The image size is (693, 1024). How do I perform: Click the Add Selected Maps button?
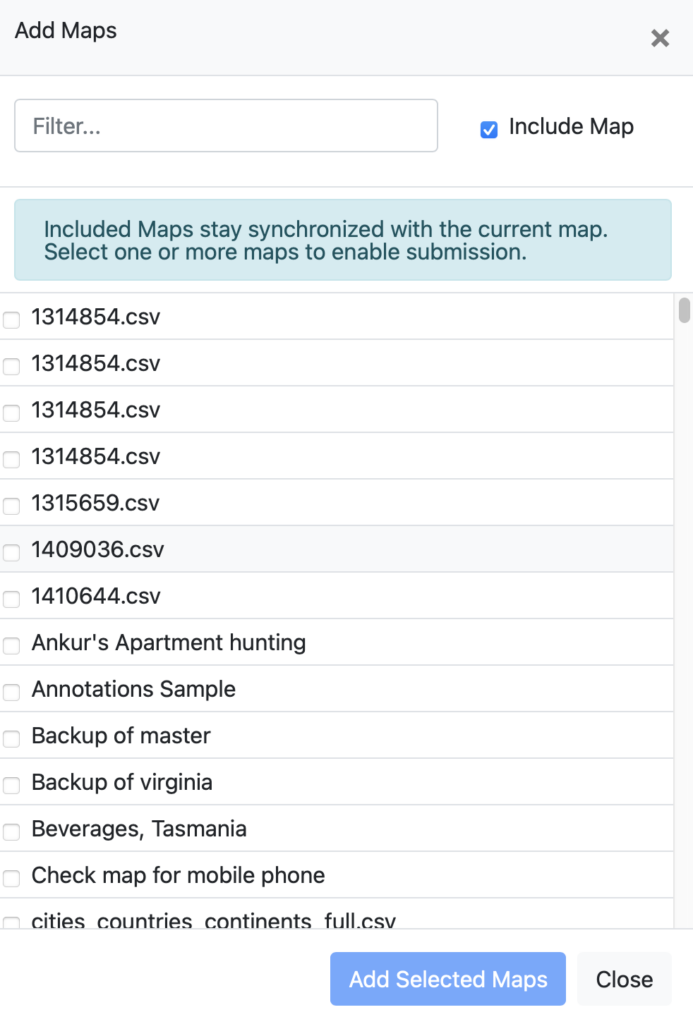coord(447,979)
